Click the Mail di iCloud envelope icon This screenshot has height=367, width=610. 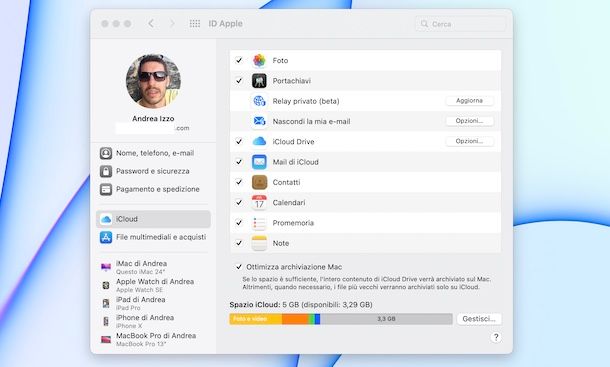(259, 162)
